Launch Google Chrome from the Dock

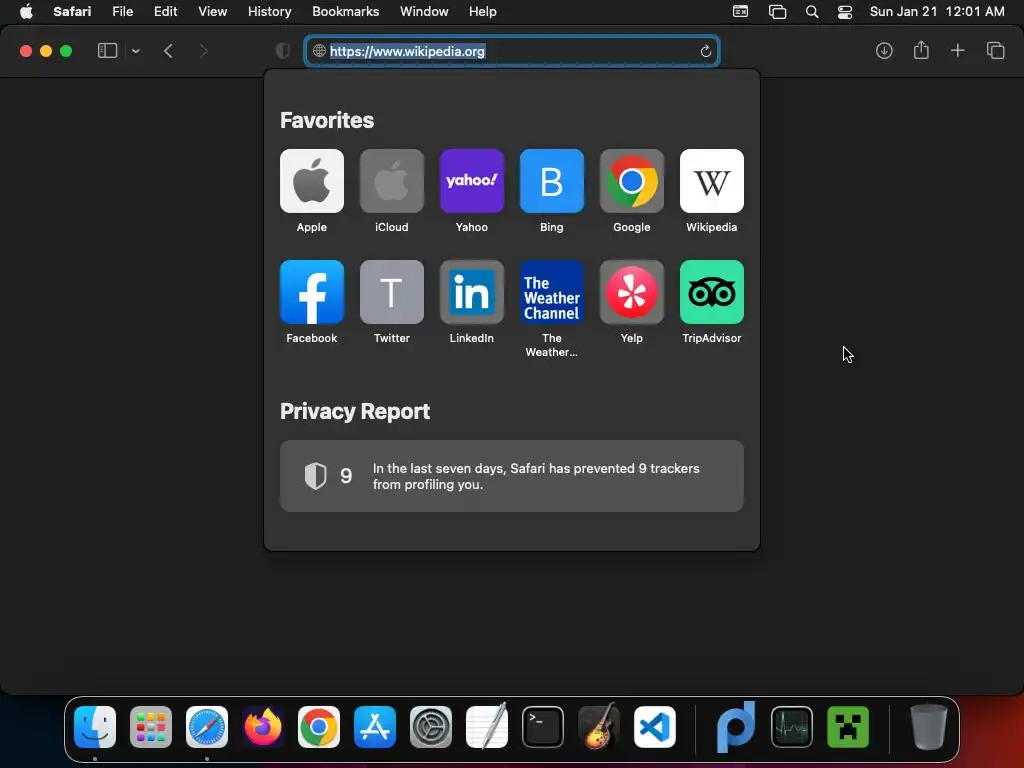(319, 727)
